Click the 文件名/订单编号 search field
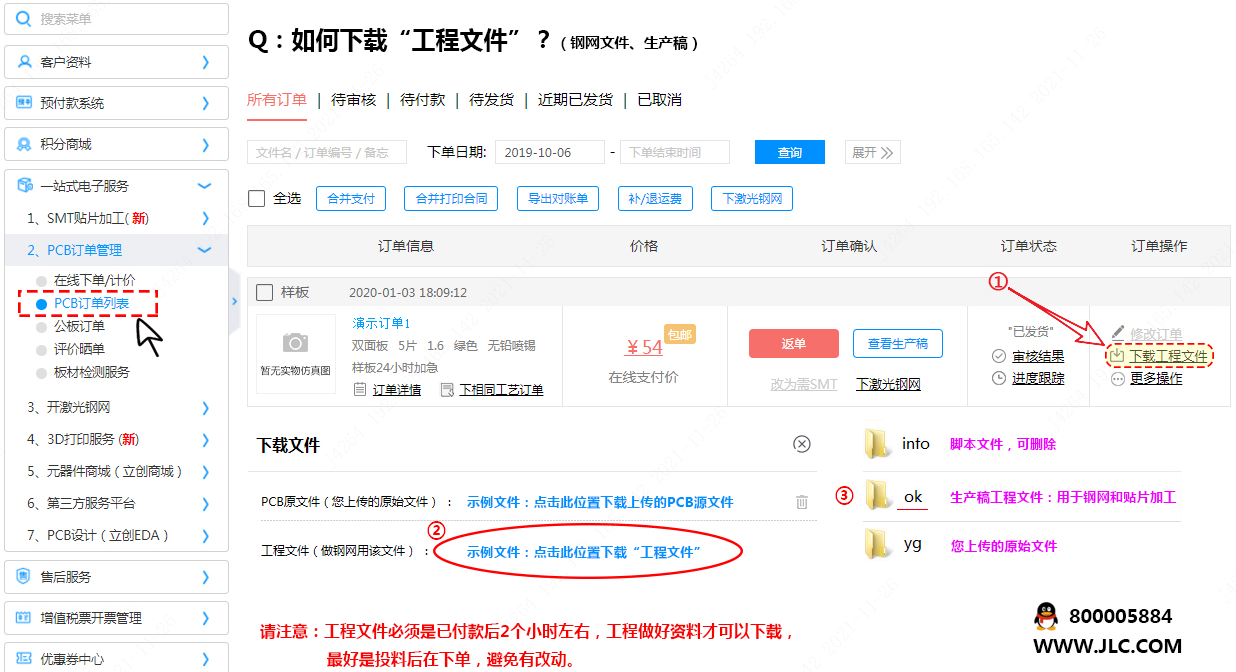Viewport: 1236px width, 672px height. click(326, 152)
